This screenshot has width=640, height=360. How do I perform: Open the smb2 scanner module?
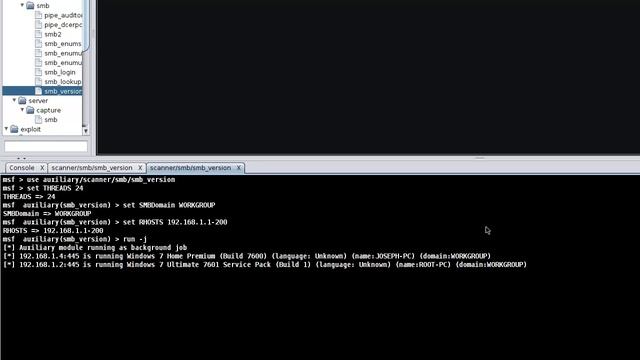click(53, 34)
